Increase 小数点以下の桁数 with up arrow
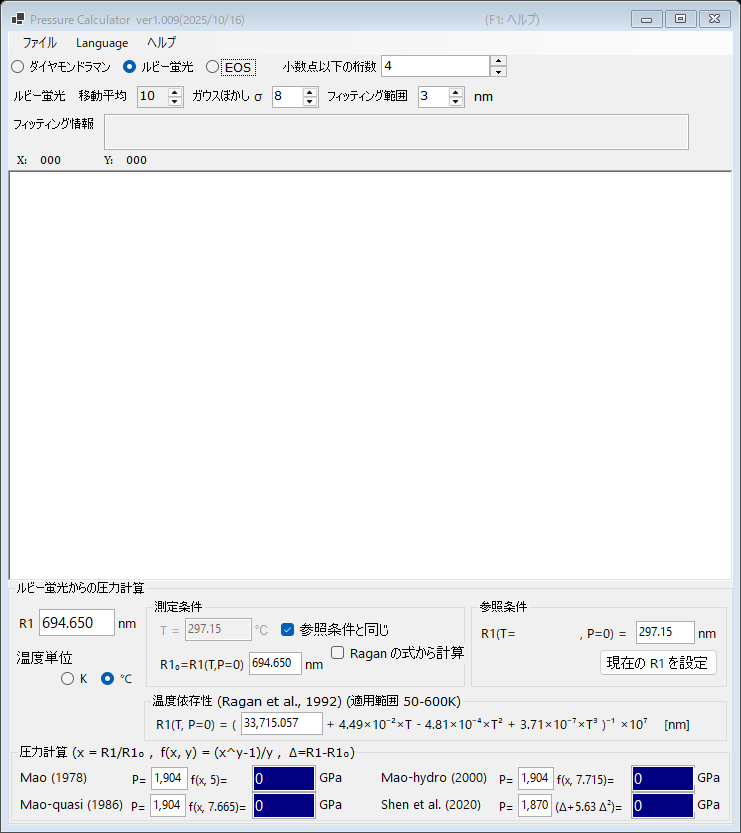The width and height of the screenshot is (741, 833). [x=498, y=61]
